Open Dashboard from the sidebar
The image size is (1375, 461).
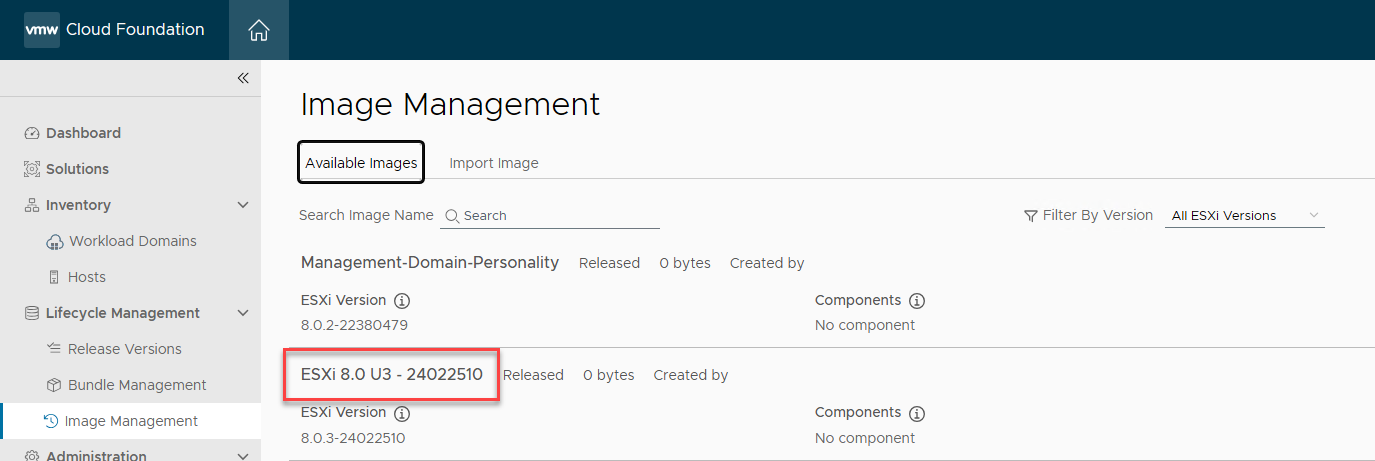(83, 133)
